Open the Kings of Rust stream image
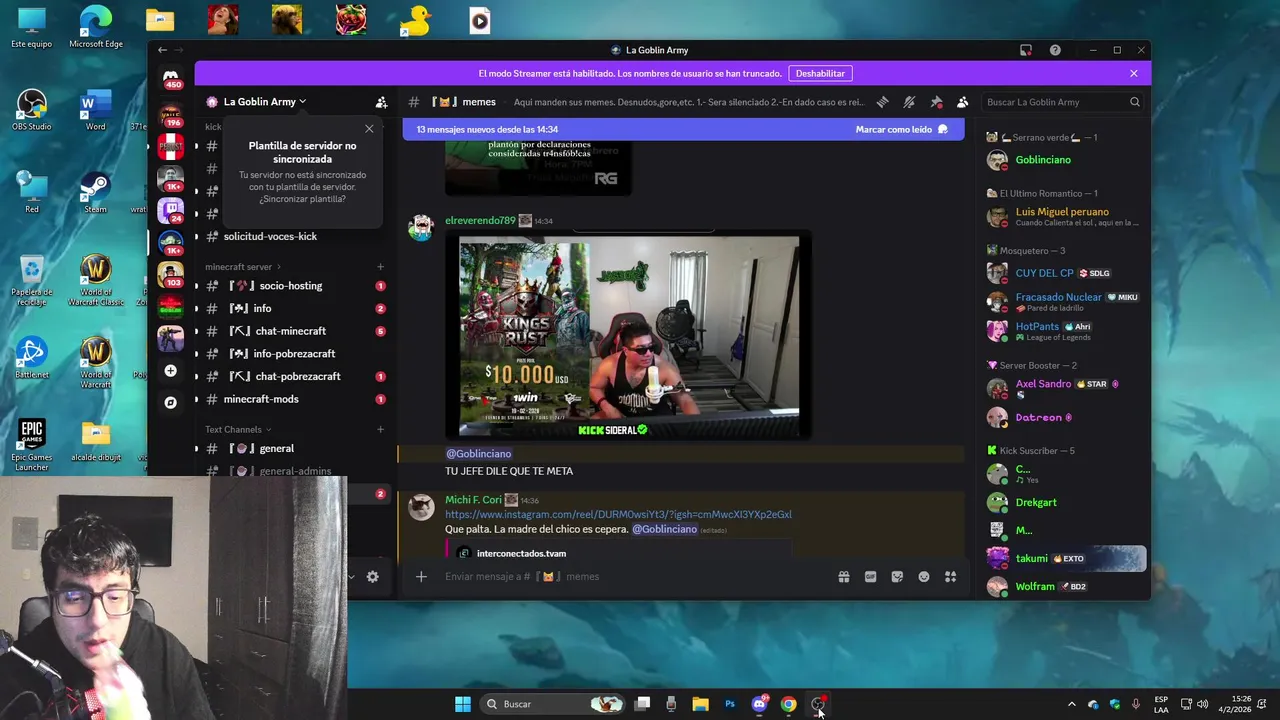The width and height of the screenshot is (1280, 720). pos(629,337)
